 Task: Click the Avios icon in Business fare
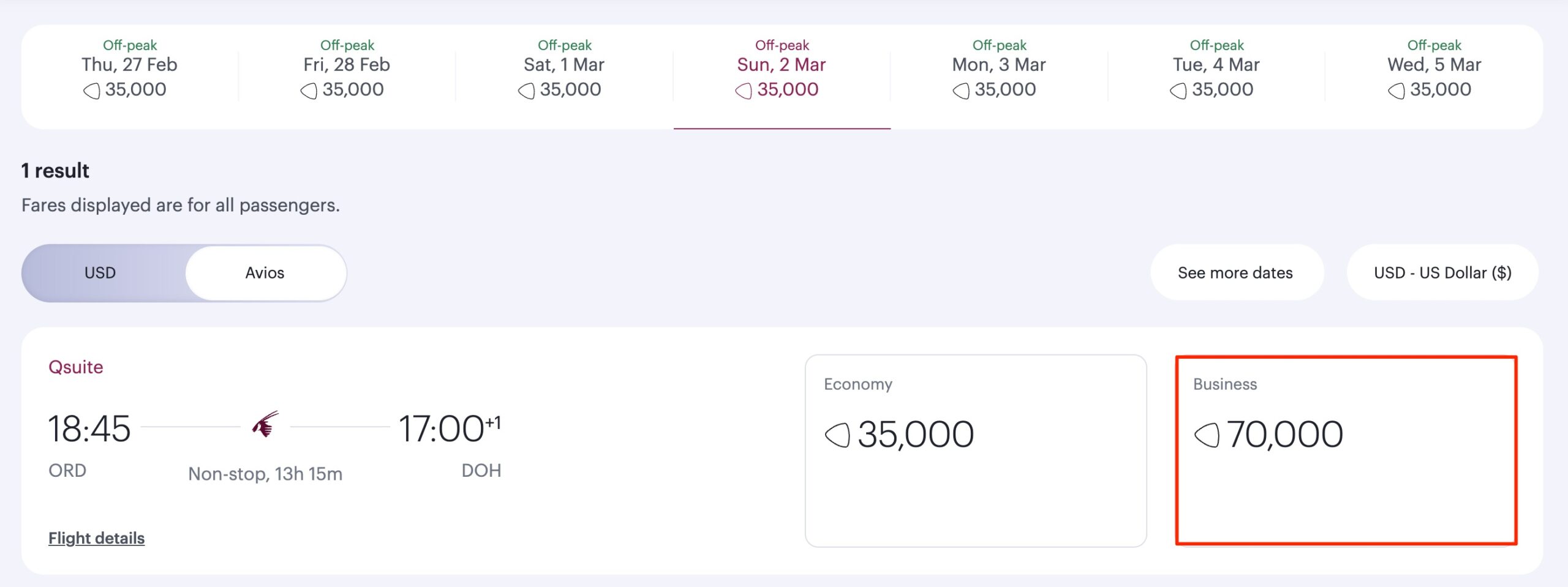click(x=1207, y=435)
